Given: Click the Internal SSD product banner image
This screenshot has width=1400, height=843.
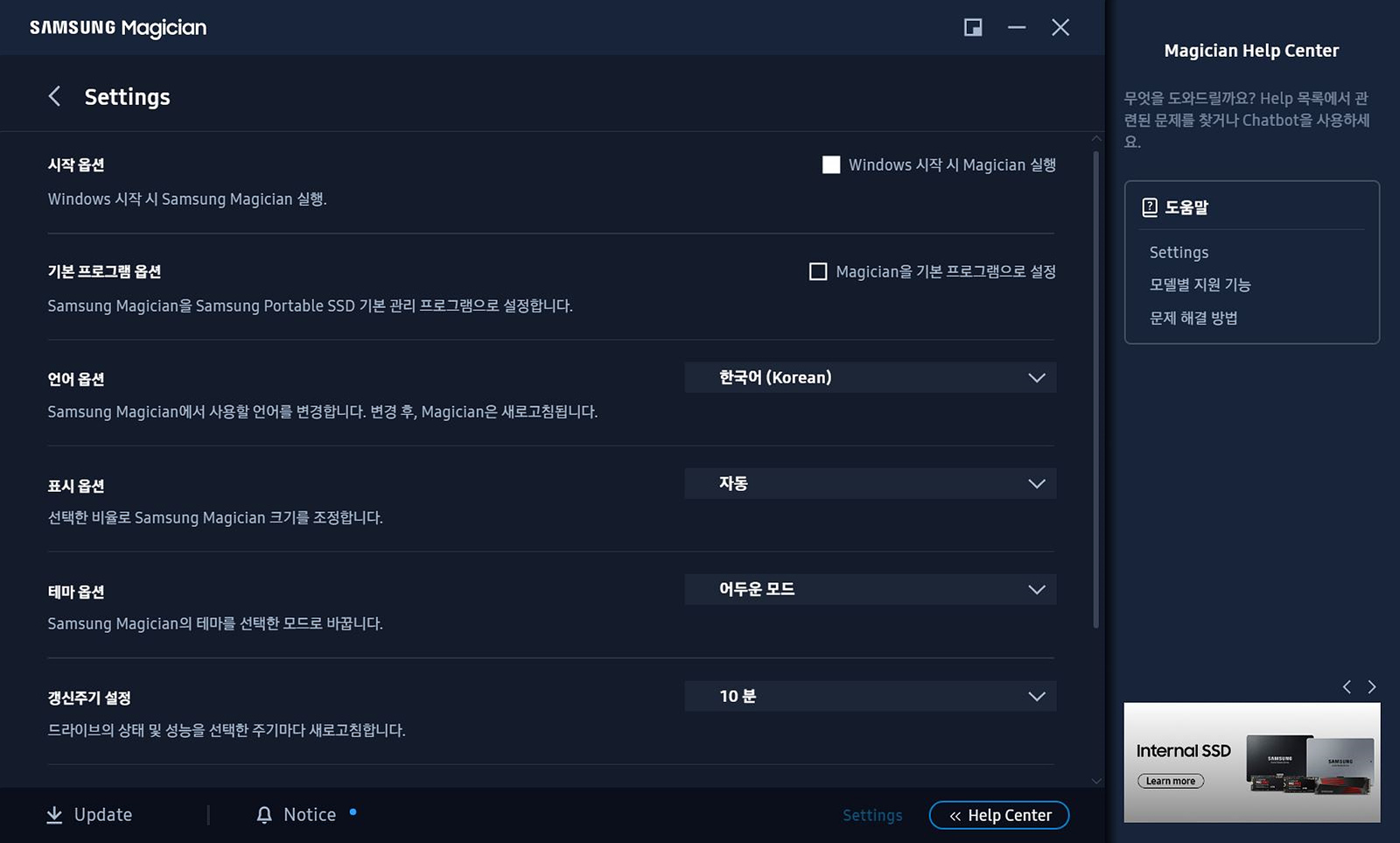Looking at the screenshot, I should [1252, 762].
